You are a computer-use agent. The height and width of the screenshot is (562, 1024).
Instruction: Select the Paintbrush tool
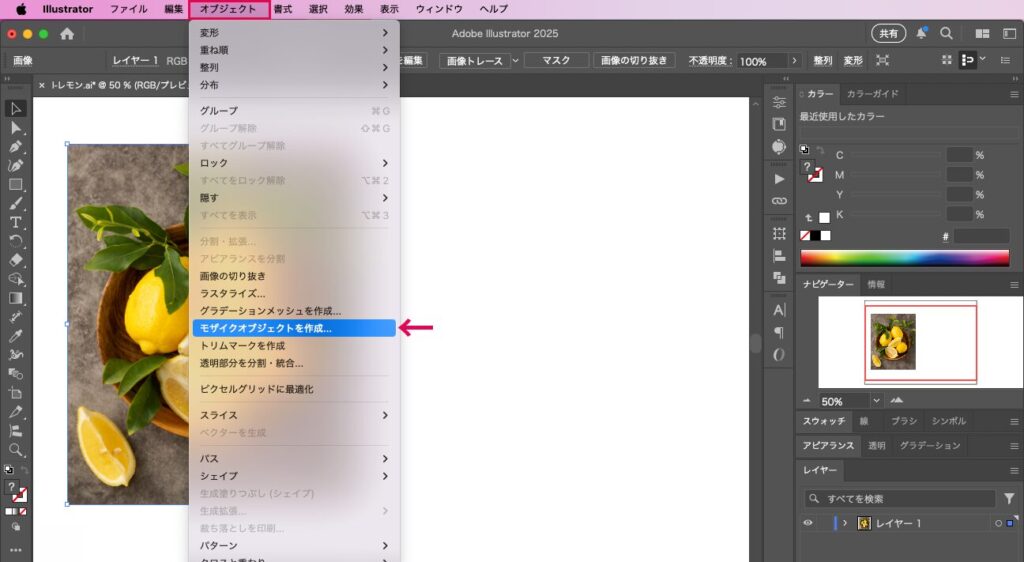16,204
